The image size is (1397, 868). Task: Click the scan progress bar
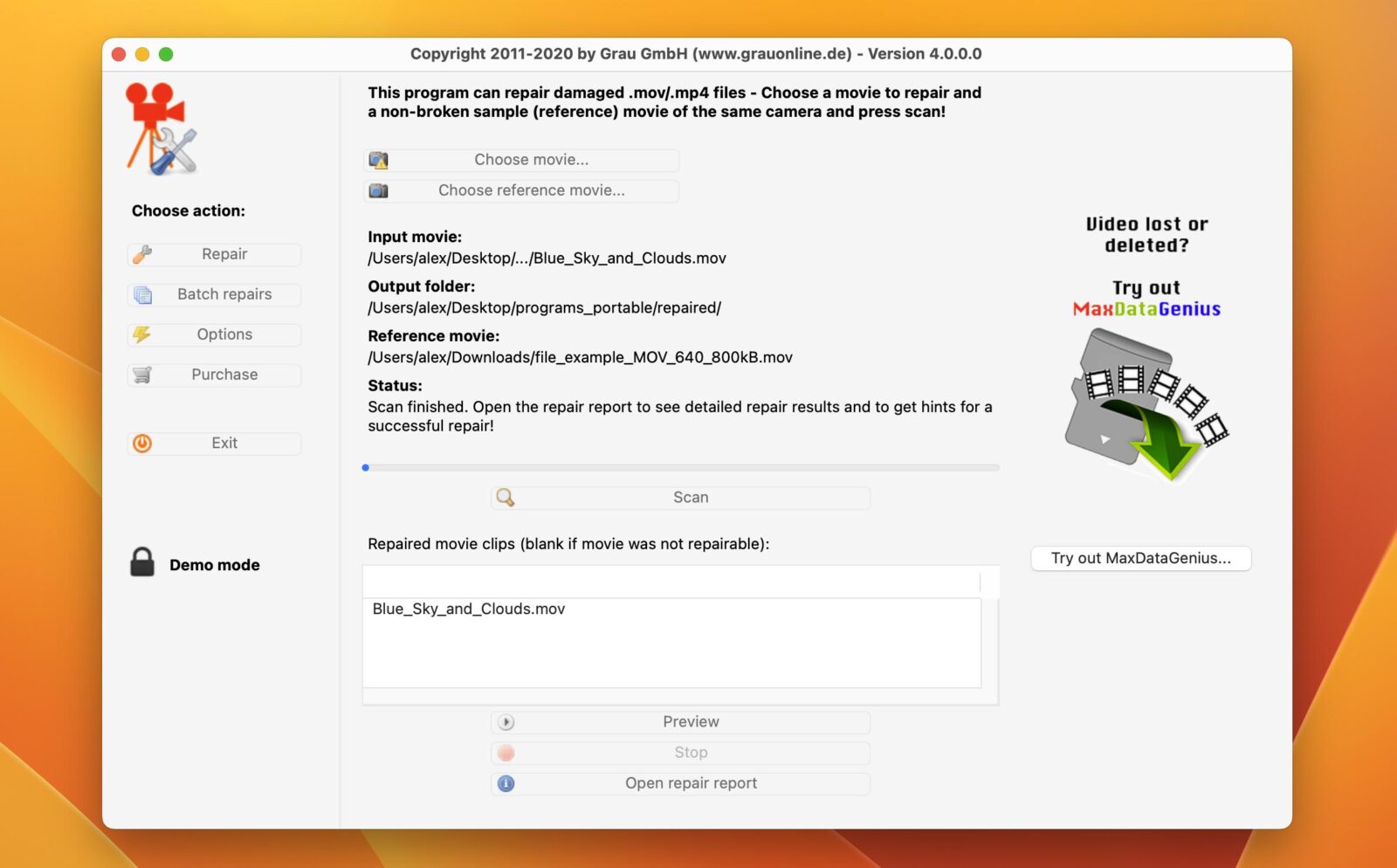pyautogui.click(x=681, y=468)
